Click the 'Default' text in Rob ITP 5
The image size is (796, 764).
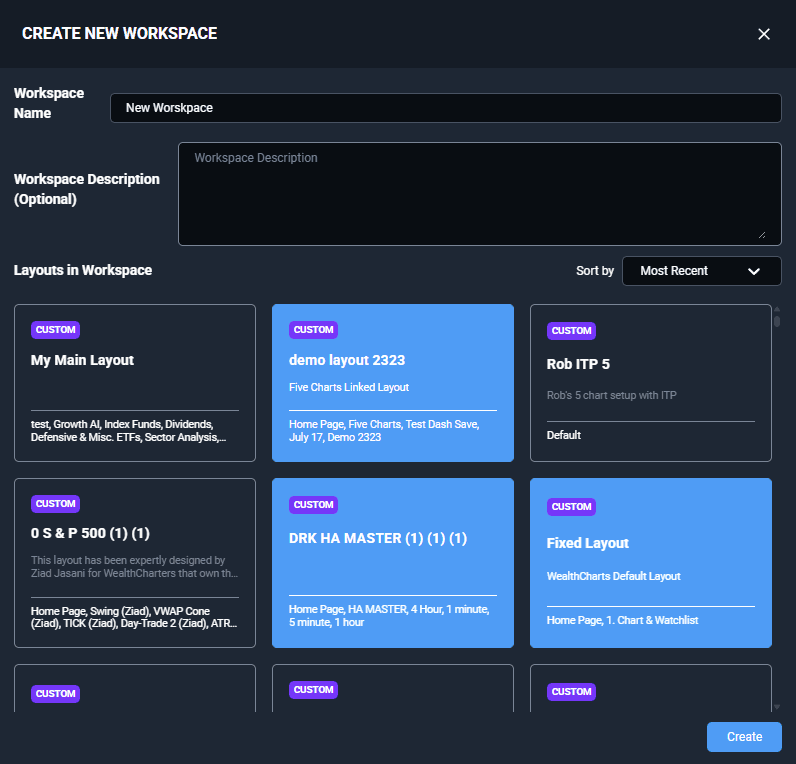[563, 435]
